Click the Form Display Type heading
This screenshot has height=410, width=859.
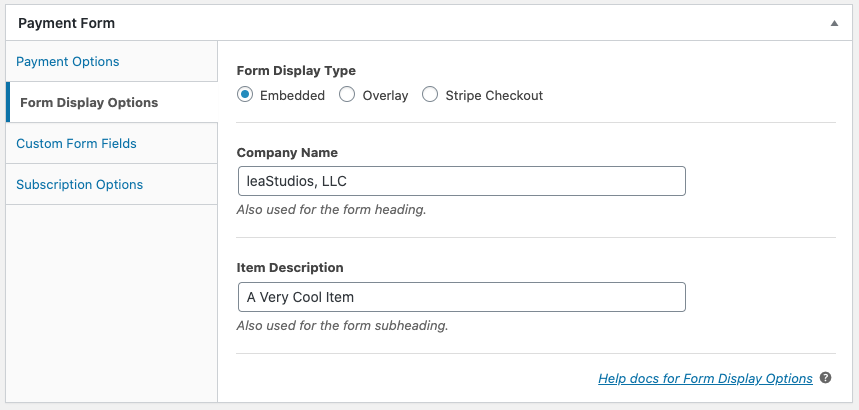pos(296,71)
